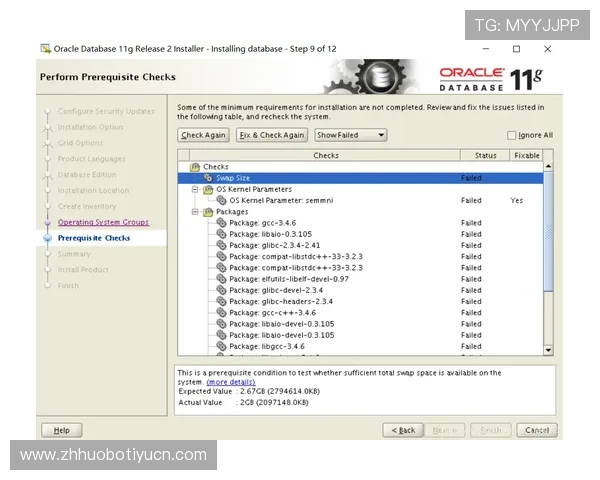This screenshot has width=600, height=480.
Task: Select Package: gcc-3.4.6 row text
Action: point(262,223)
